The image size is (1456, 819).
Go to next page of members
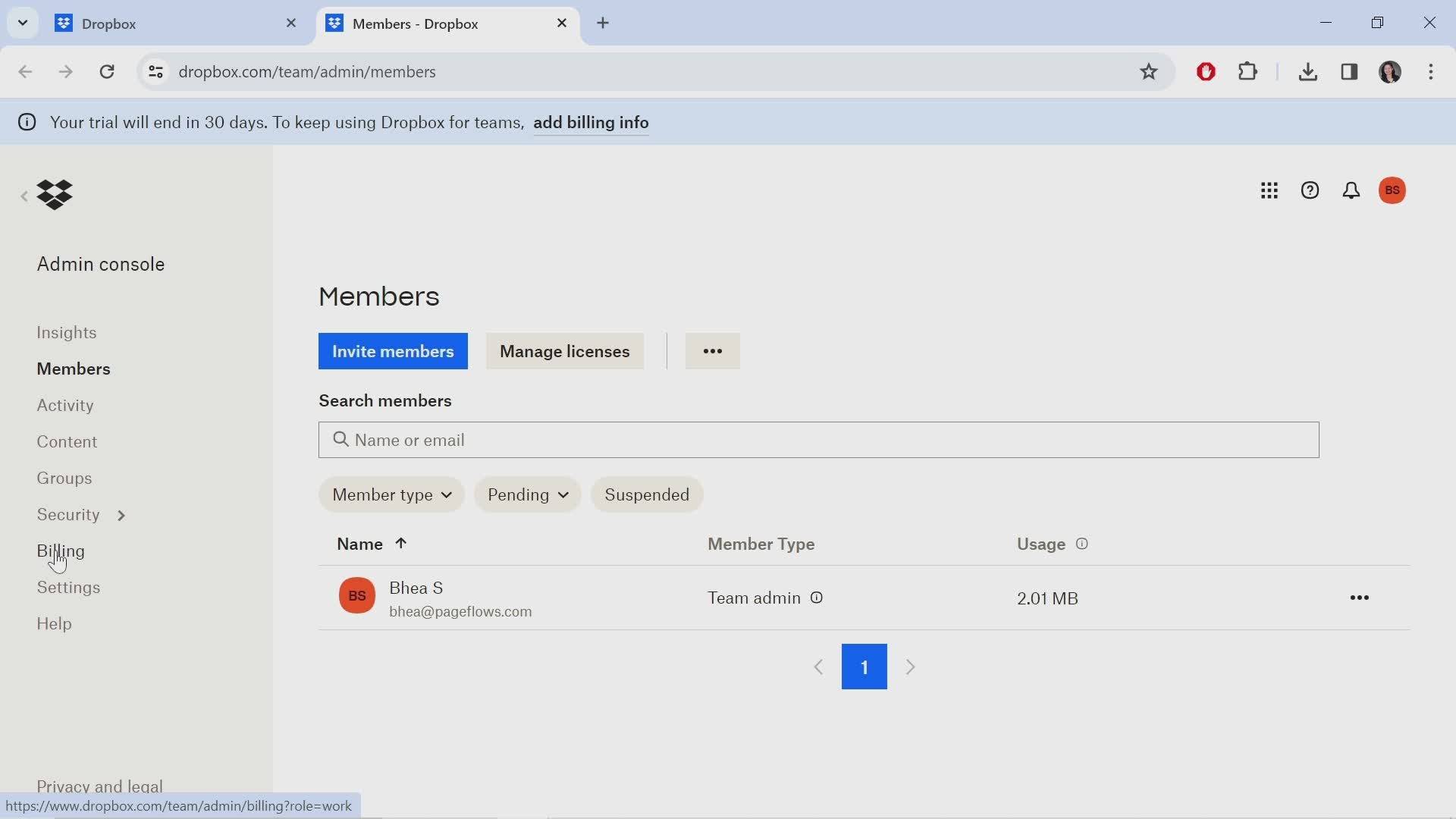pyautogui.click(x=911, y=667)
